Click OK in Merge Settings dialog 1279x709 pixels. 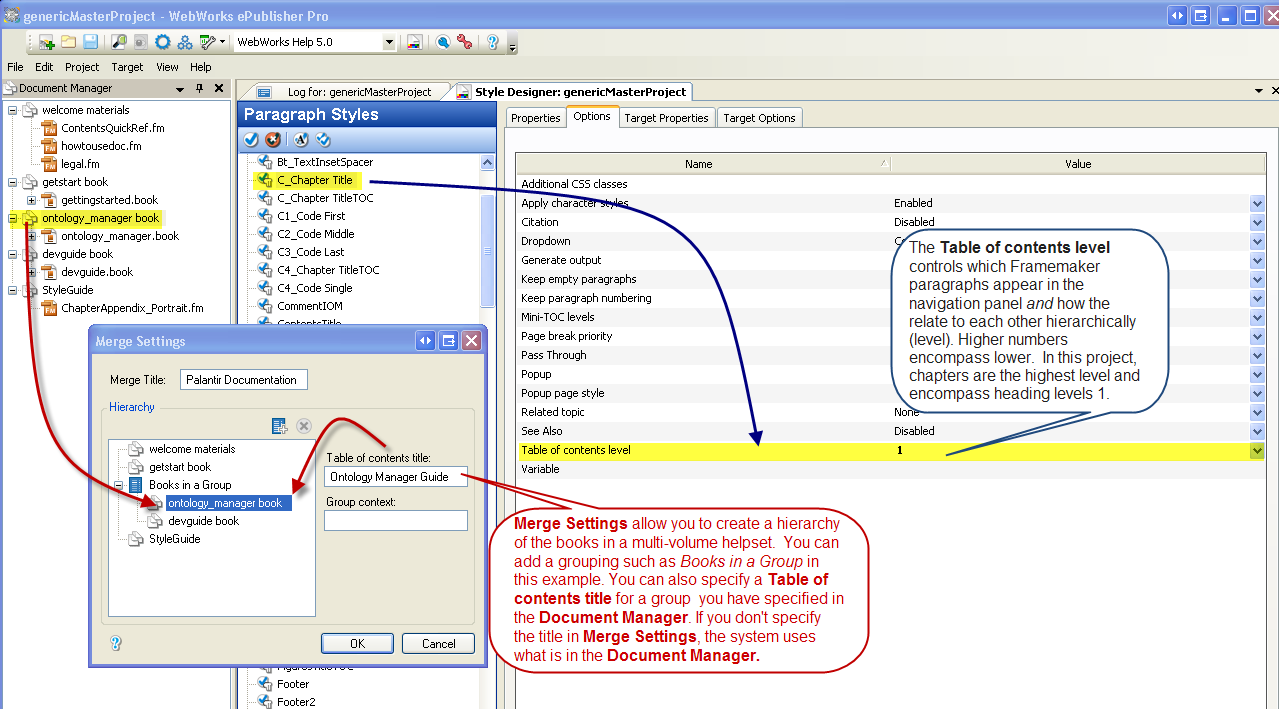pyautogui.click(x=357, y=643)
